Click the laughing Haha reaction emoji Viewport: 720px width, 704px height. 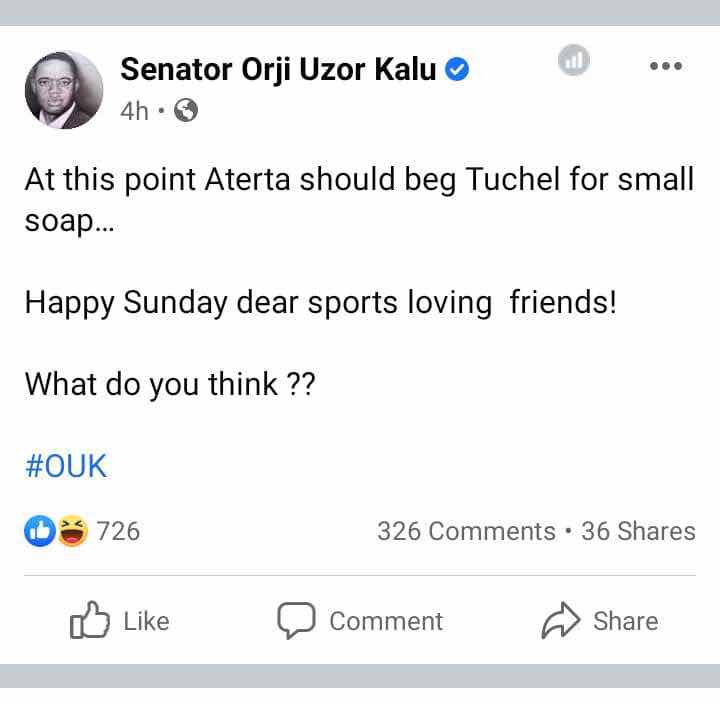(73, 531)
